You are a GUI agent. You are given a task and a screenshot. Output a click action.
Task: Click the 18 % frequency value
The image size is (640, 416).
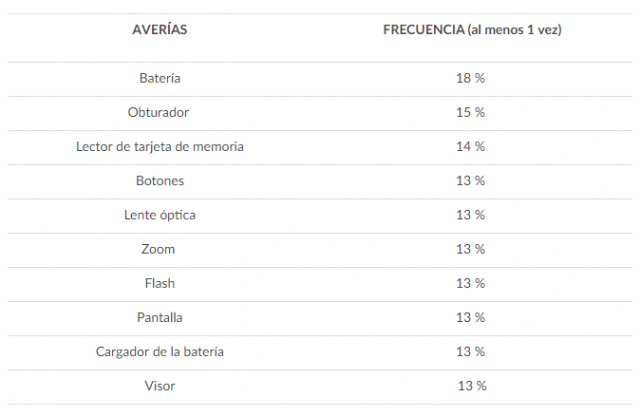[x=471, y=78]
